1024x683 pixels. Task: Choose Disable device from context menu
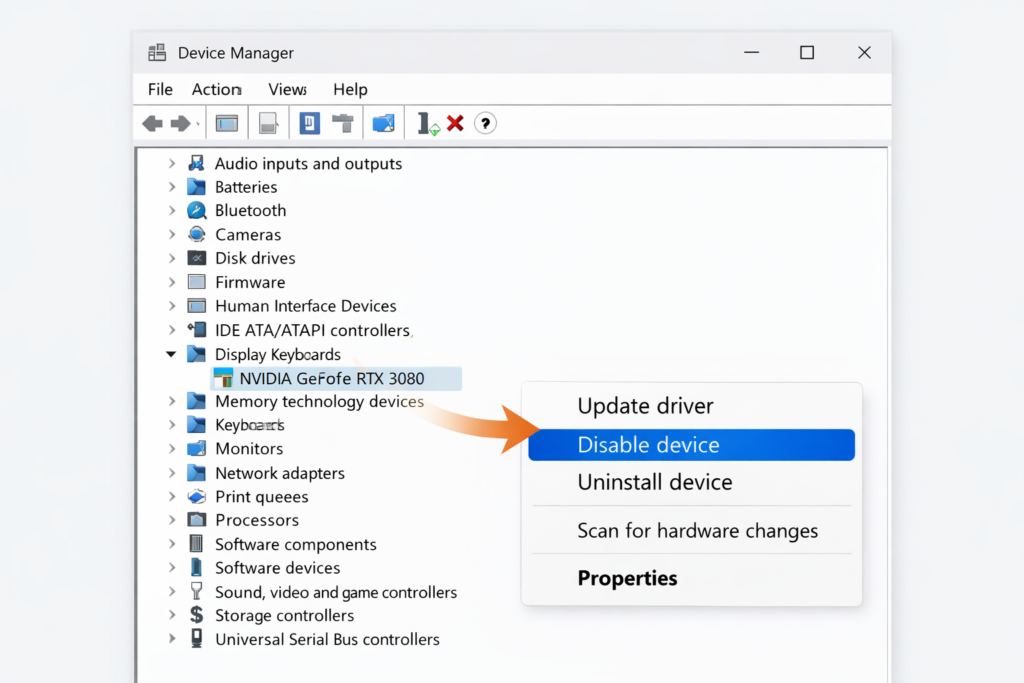(691, 444)
